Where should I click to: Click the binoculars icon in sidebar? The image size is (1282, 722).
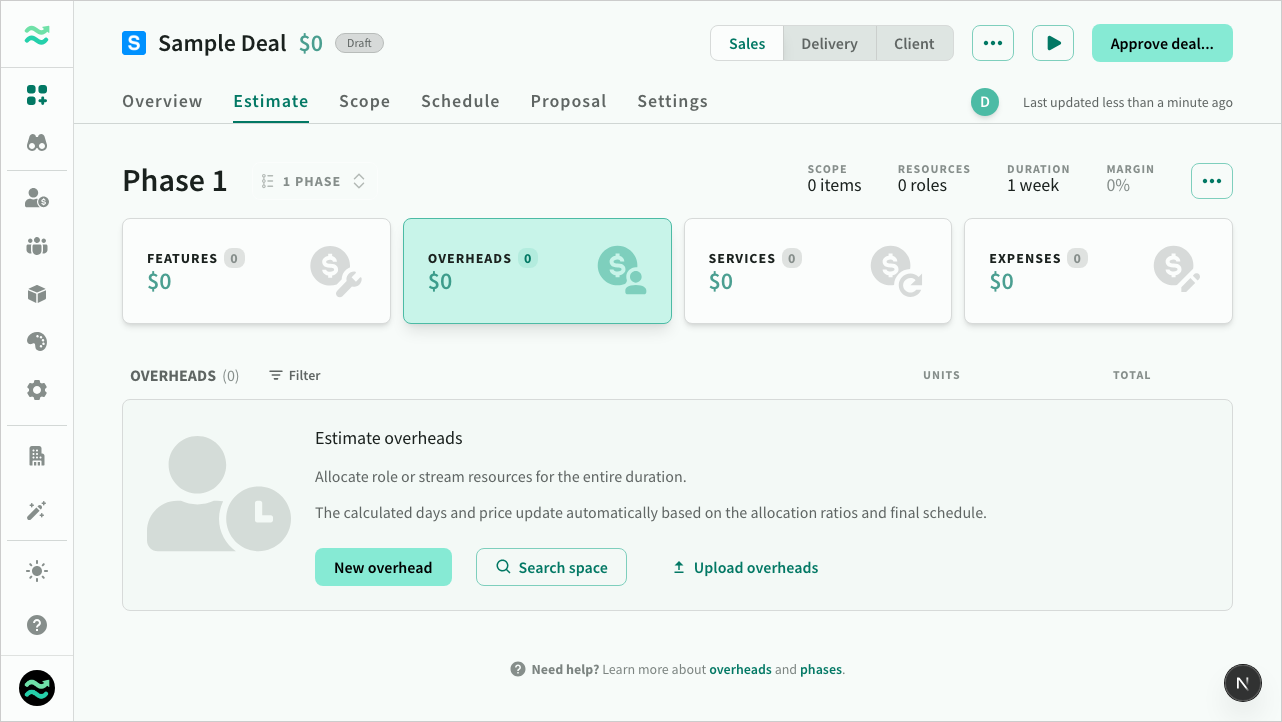pos(37,143)
